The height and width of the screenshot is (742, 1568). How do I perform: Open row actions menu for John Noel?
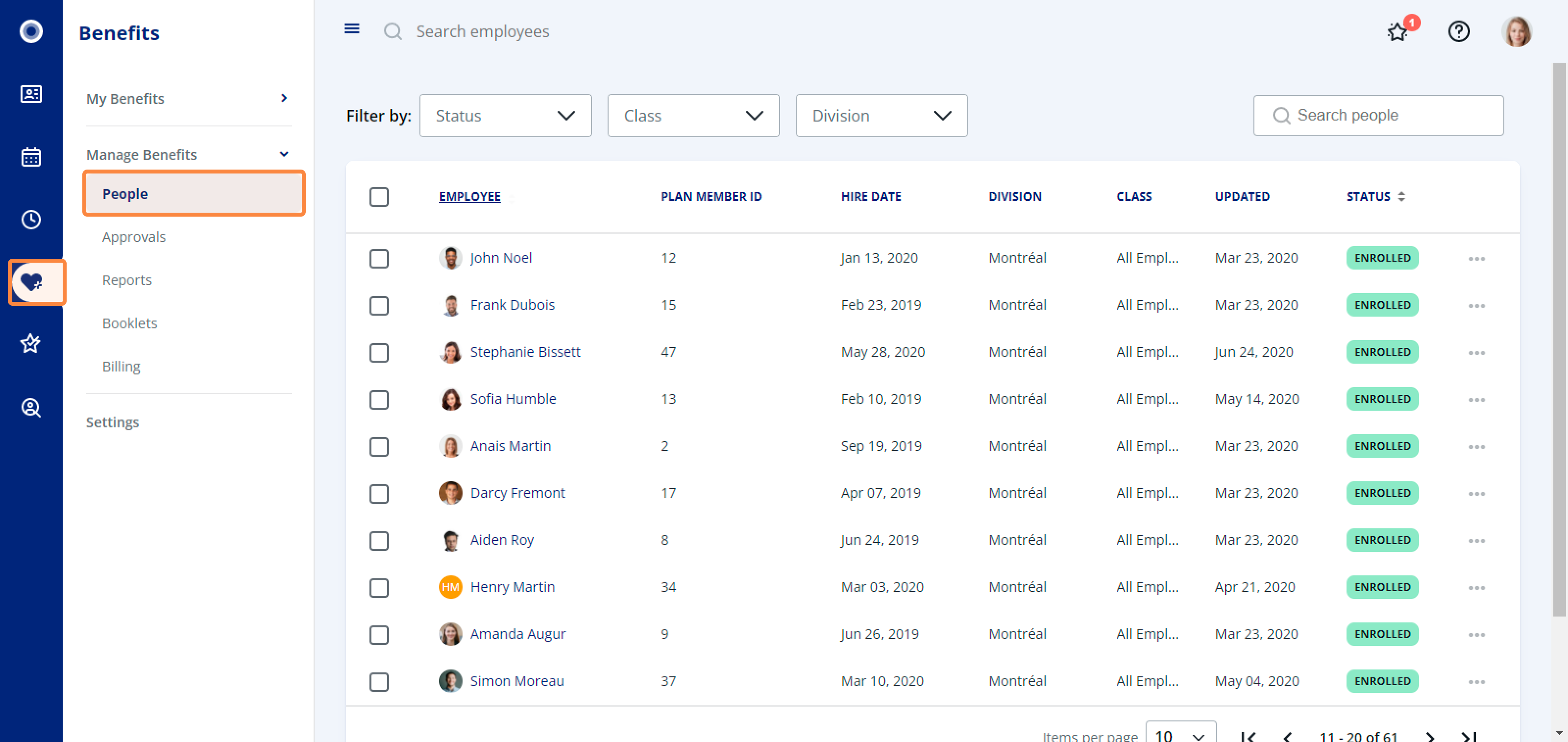tap(1476, 259)
